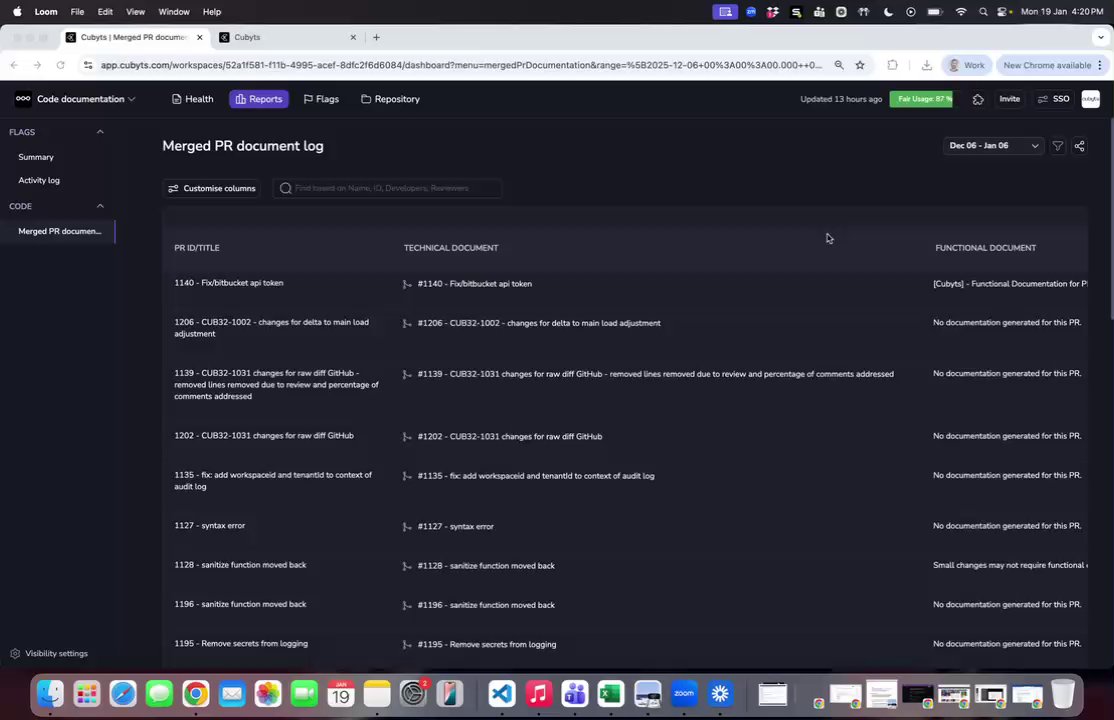Screen dimensions: 1114x720
Task: Open Microsoft Teams in the Dock
Action: click(x=575, y=694)
